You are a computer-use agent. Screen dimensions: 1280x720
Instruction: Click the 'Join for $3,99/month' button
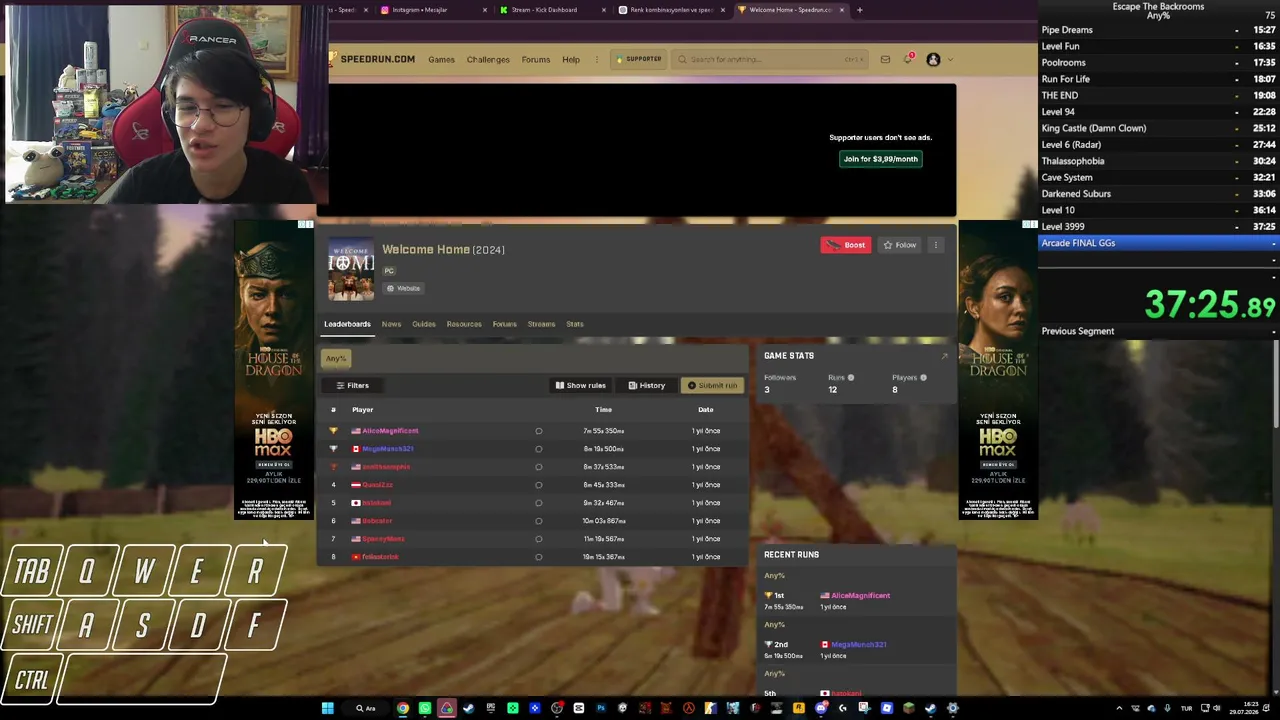pos(880,159)
